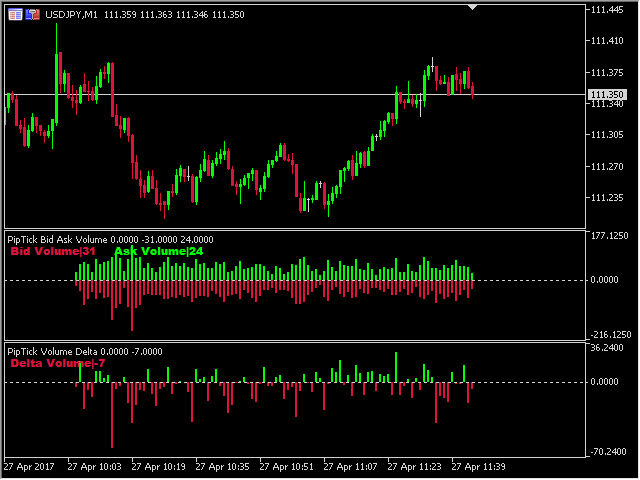Click the Delta Volume|-7 label
Screen dimensions: 640x480
(58, 363)
